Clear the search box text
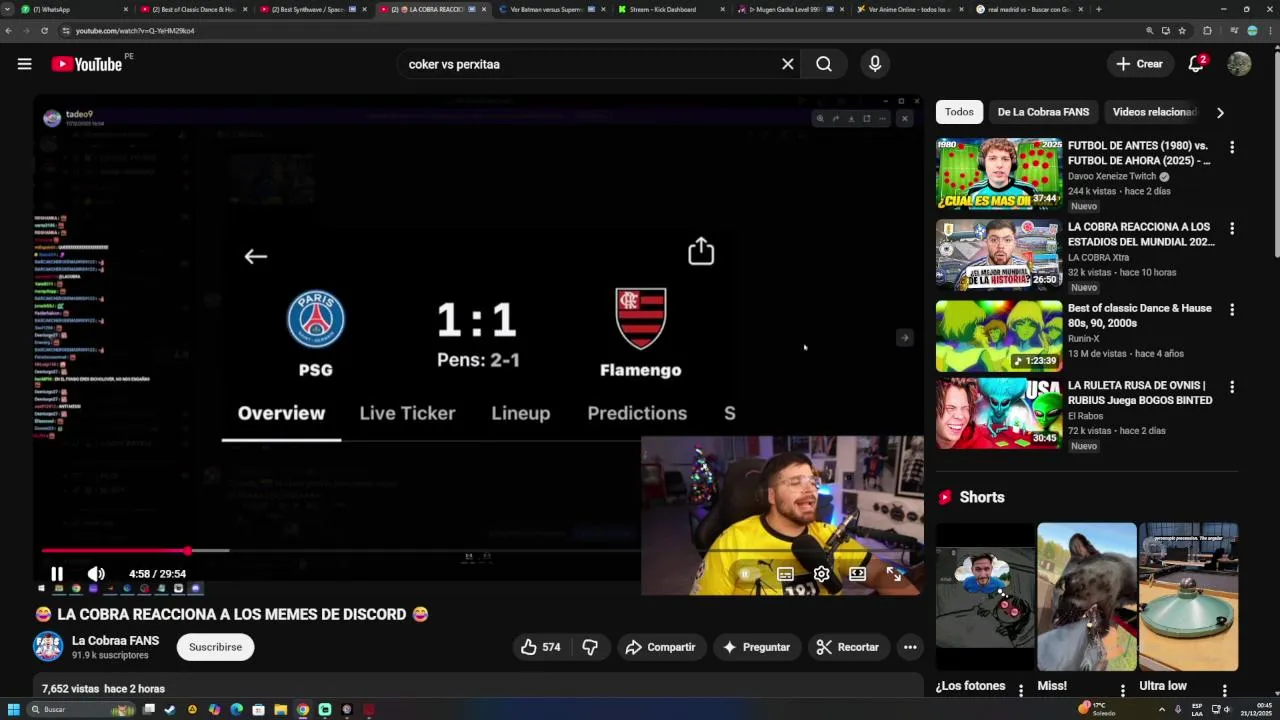The image size is (1280, 720). pyautogui.click(x=788, y=64)
